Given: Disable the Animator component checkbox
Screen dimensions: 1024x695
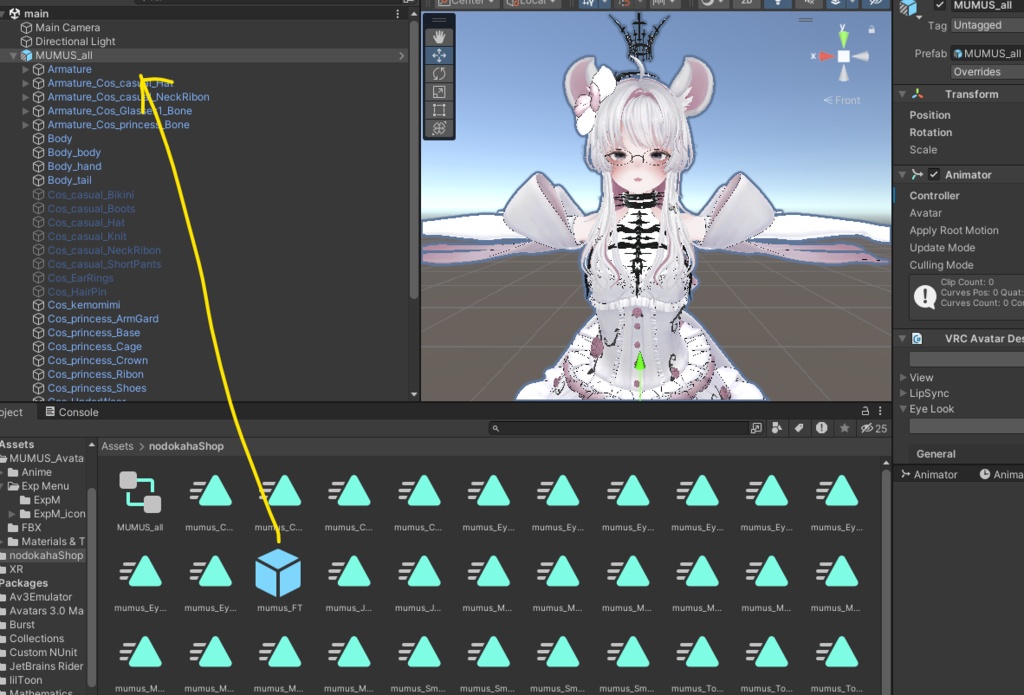Looking at the screenshot, I should click(x=934, y=175).
